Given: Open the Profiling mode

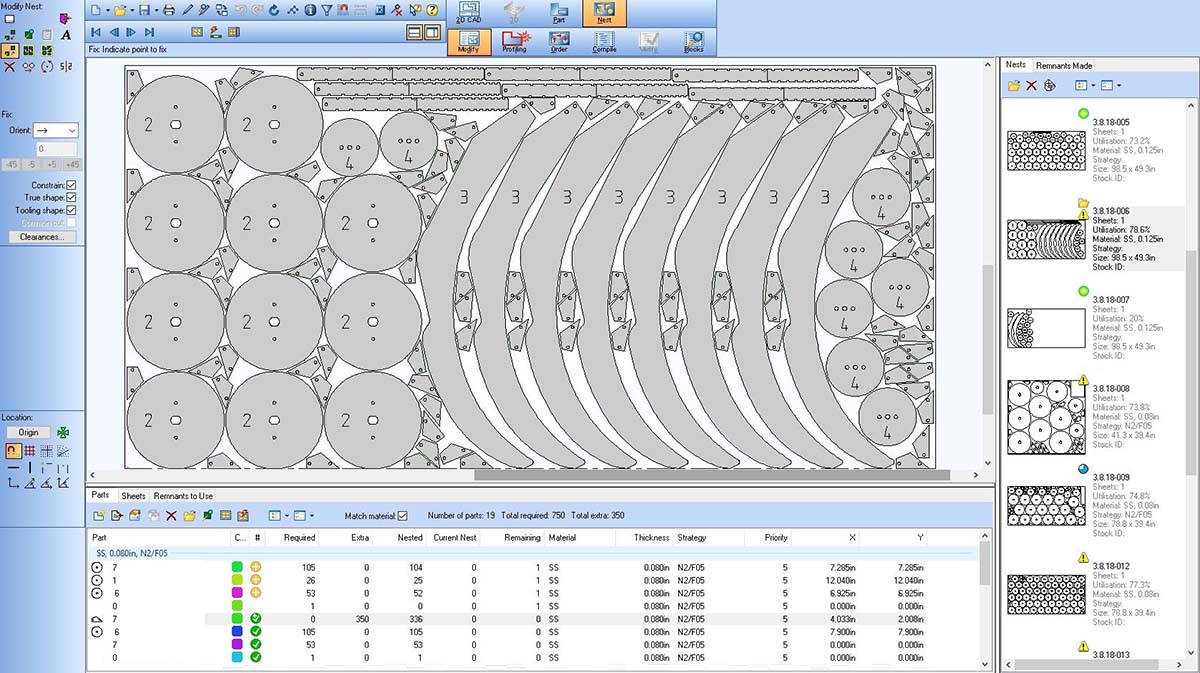Looking at the screenshot, I should tap(514, 42).
